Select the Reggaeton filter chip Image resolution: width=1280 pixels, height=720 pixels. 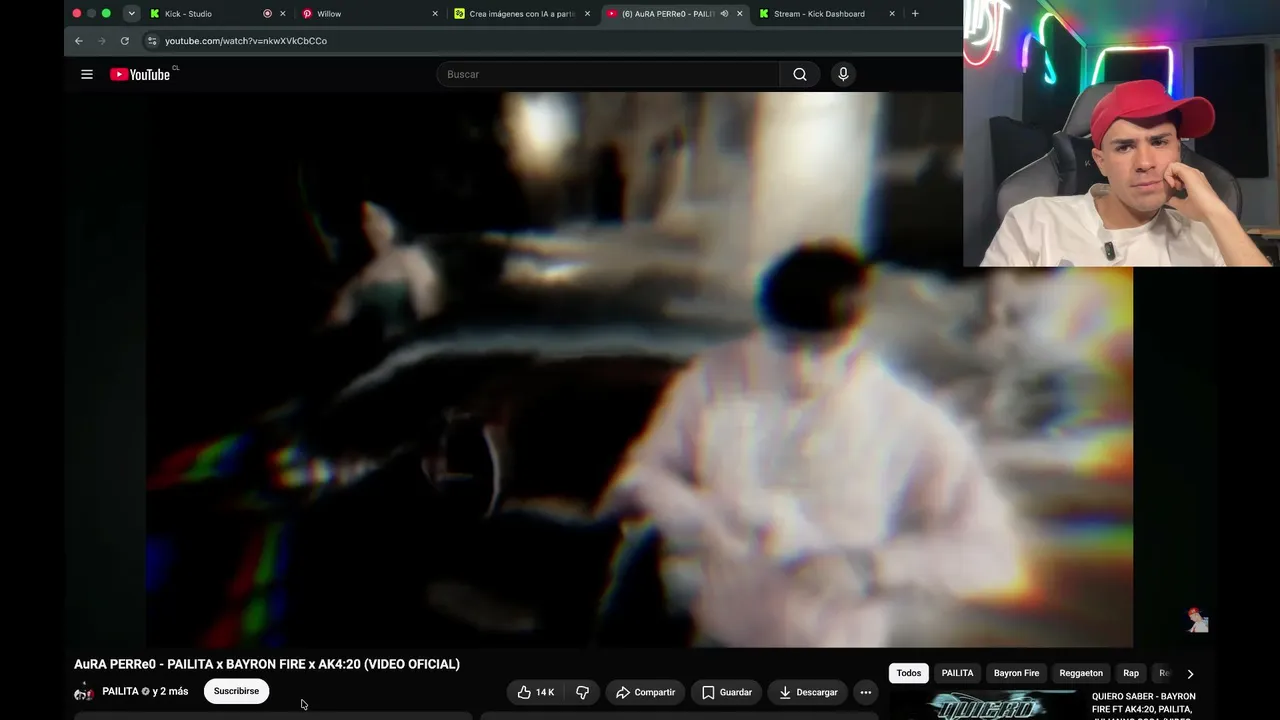[1081, 673]
